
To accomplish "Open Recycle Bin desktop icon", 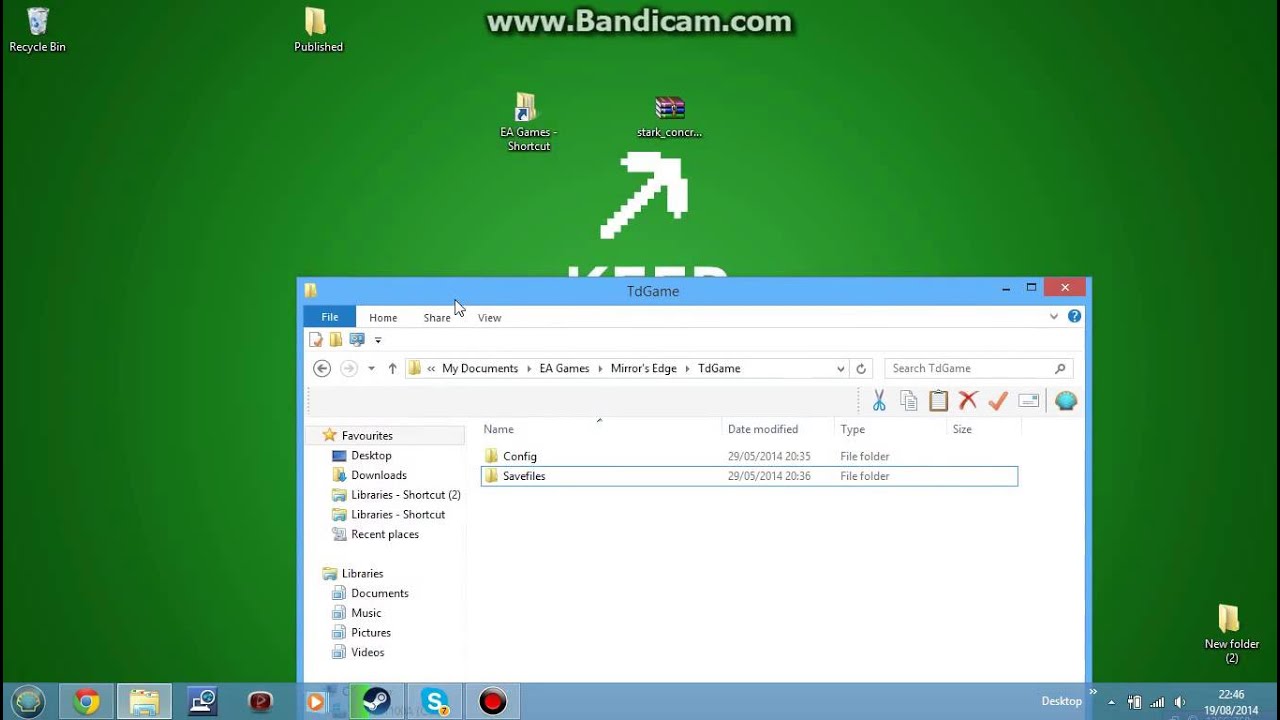I will click(37, 29).
